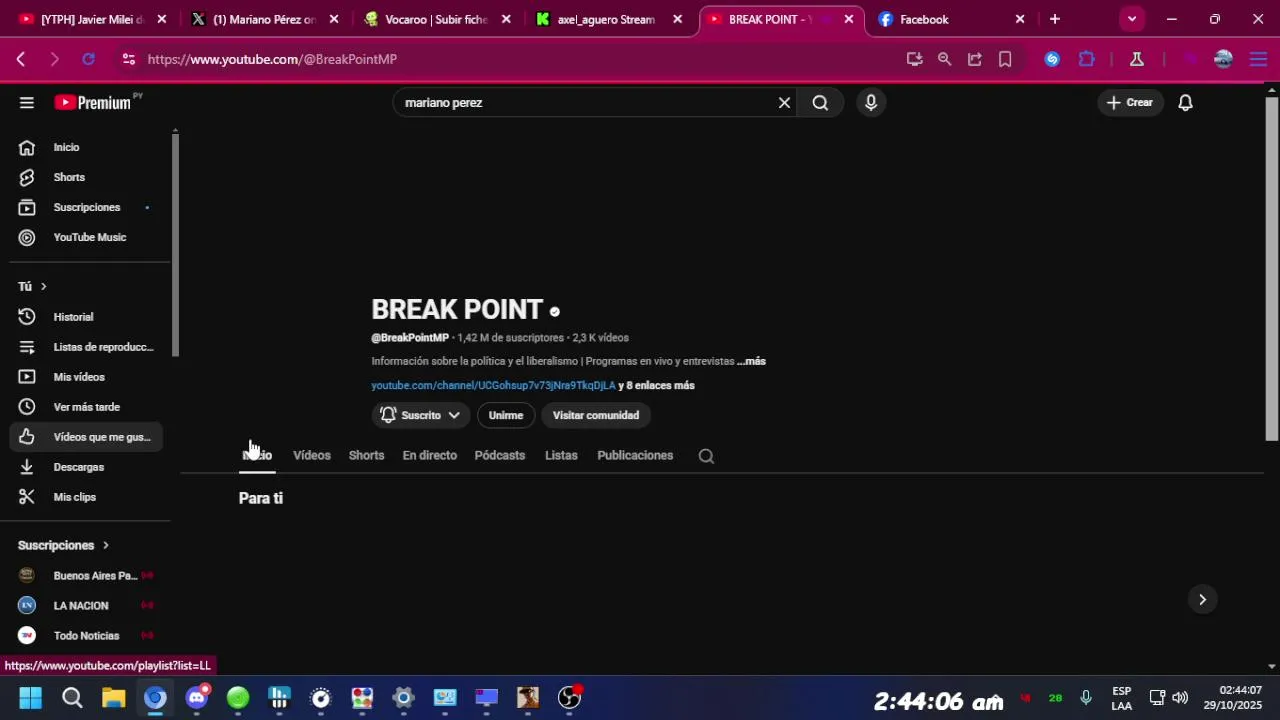Open the notifications bell
The height and width of the screenshot is (720, 1280).
coord(1185,102)
